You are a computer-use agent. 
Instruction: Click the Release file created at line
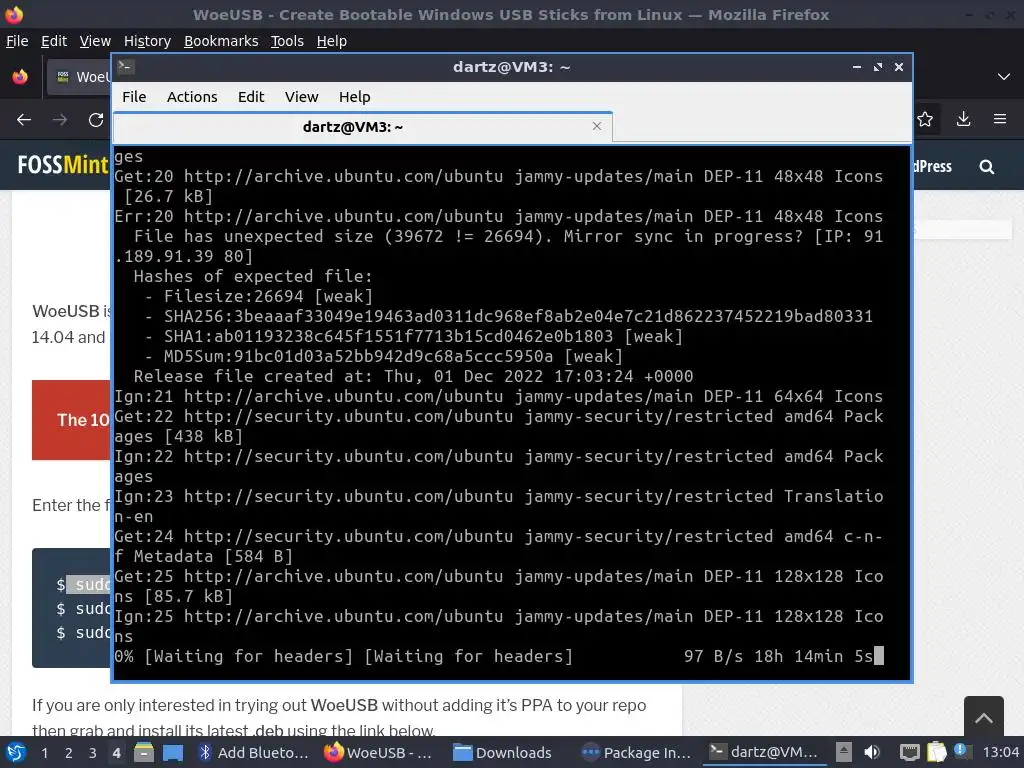pyautogui.click(x=413, y=376)
